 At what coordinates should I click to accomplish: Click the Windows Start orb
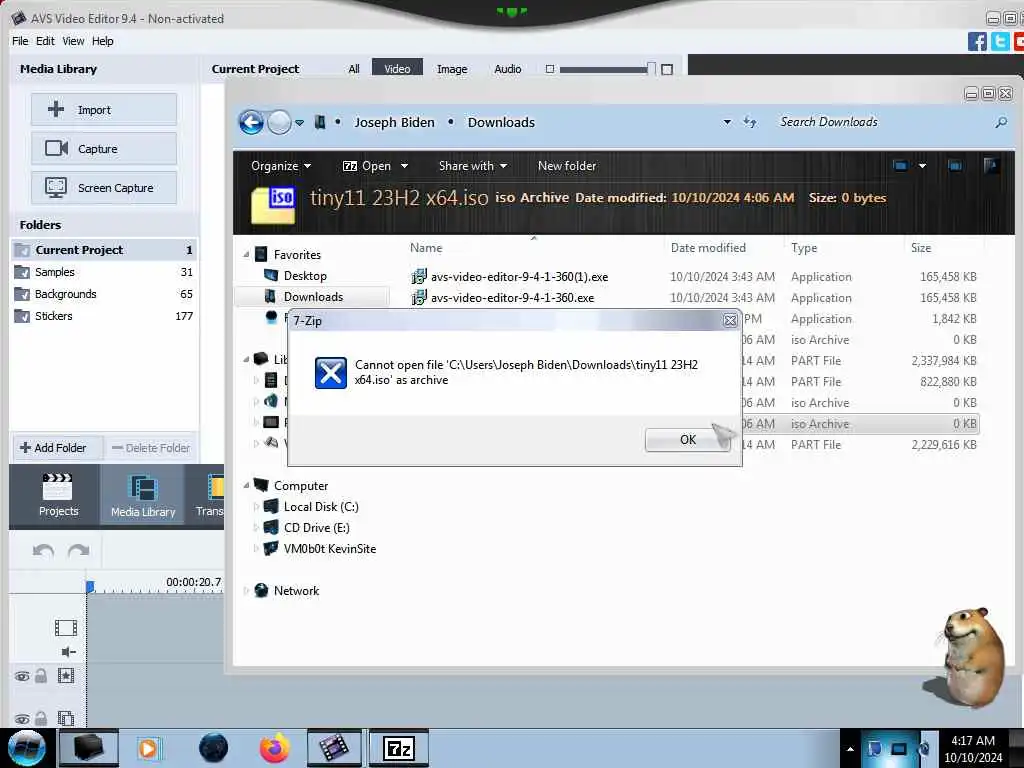pos(26,748)
